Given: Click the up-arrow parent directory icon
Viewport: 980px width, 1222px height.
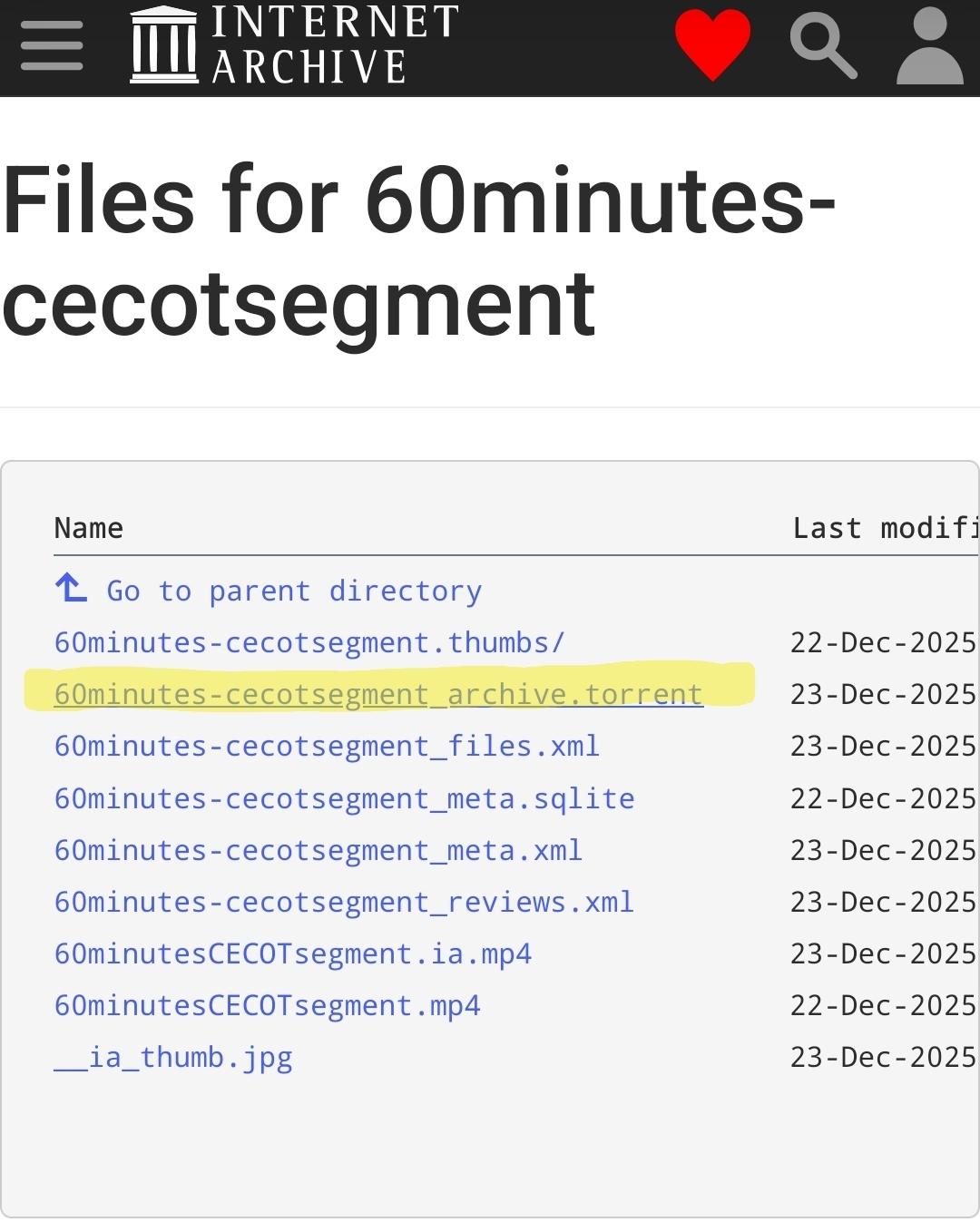Looking at the screenshot, I should (71, 589).
